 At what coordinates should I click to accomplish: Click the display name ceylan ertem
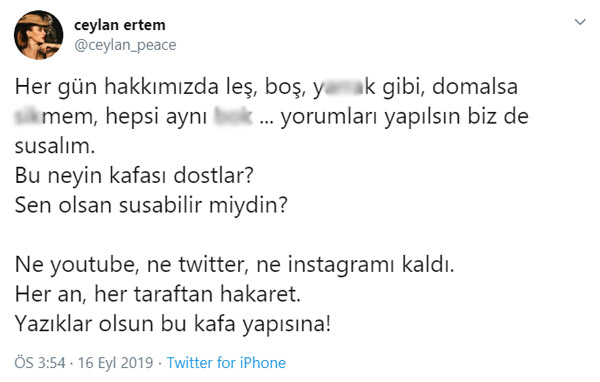(120, 25)
